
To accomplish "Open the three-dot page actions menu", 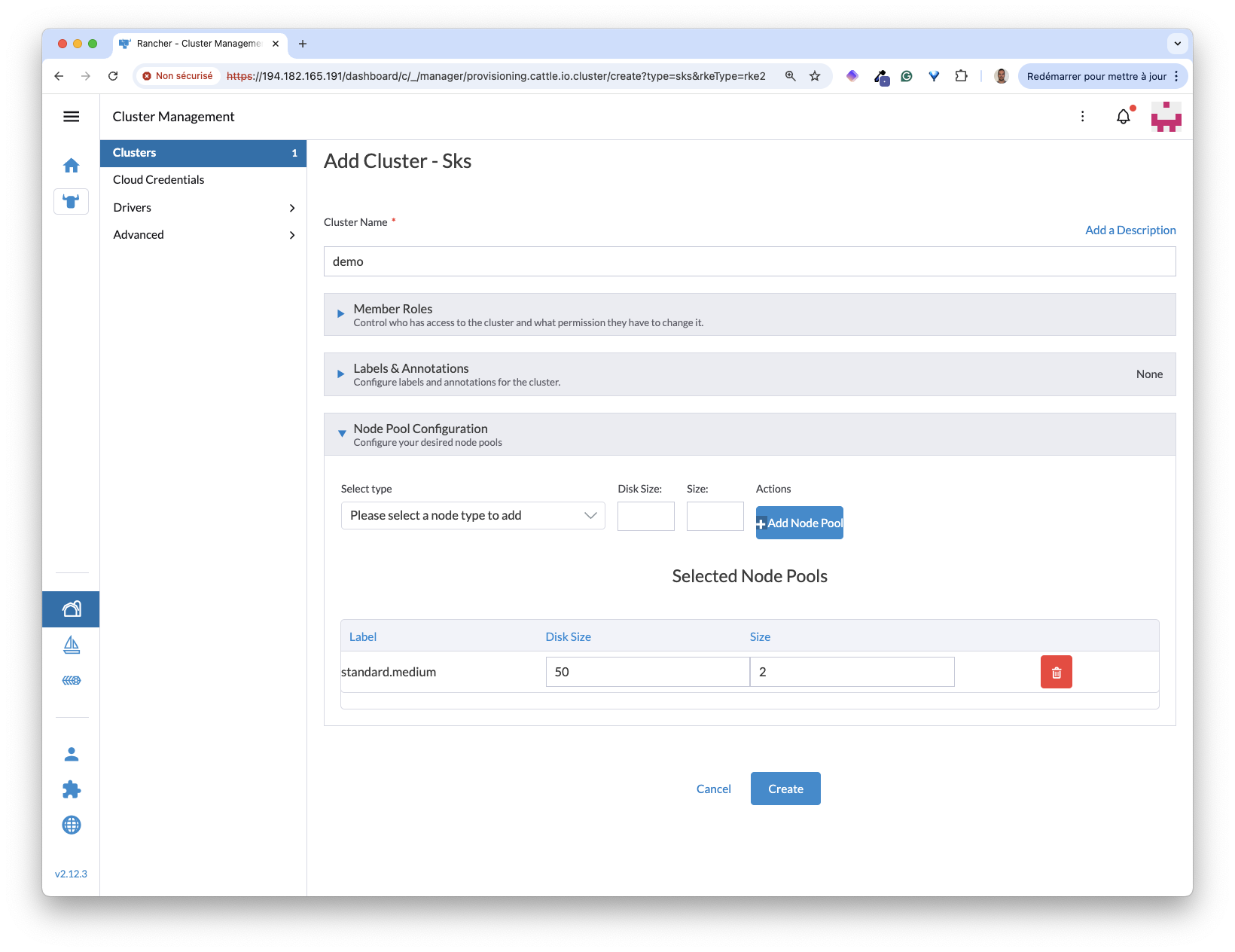I will 1082,117.
